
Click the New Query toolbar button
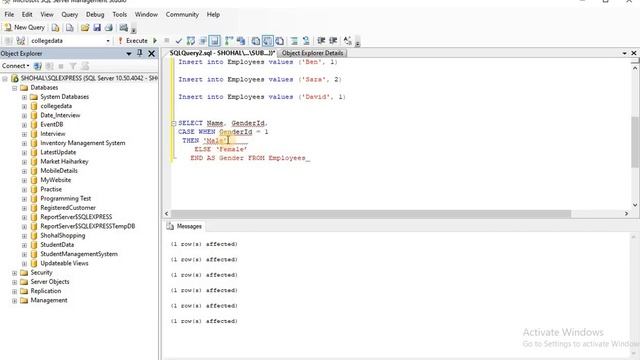24,27
